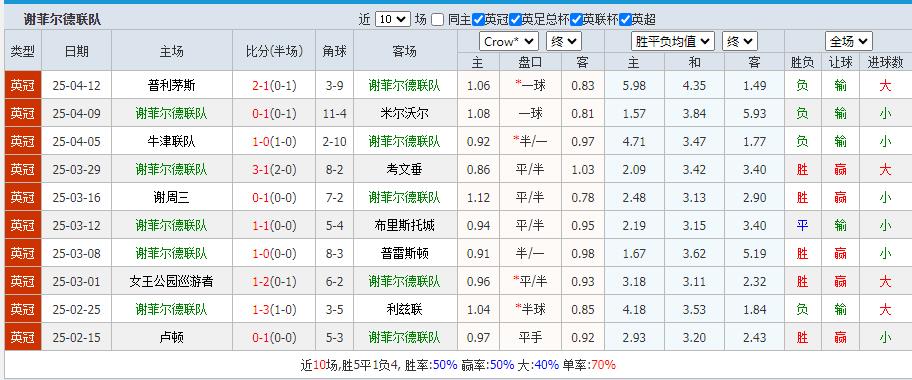Click score 1-1(0-0) versus 布里斯托城
Screen dimensions: 912x380
274,225
